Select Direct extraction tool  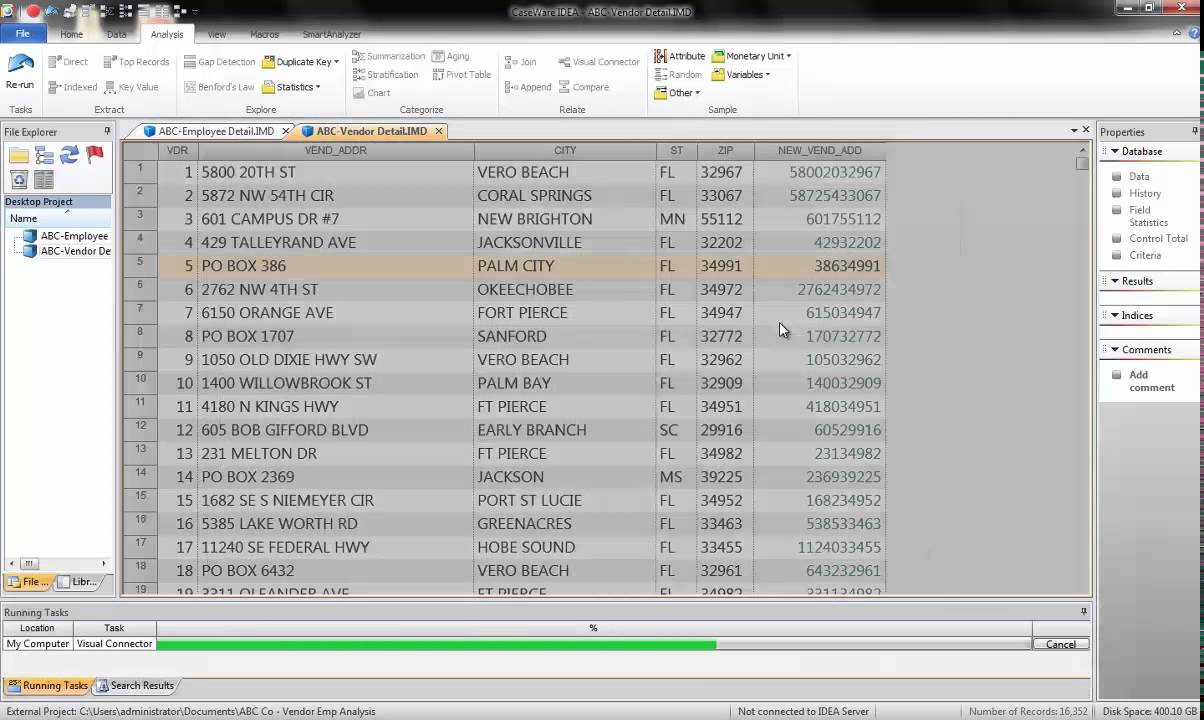tap(68, 62)
